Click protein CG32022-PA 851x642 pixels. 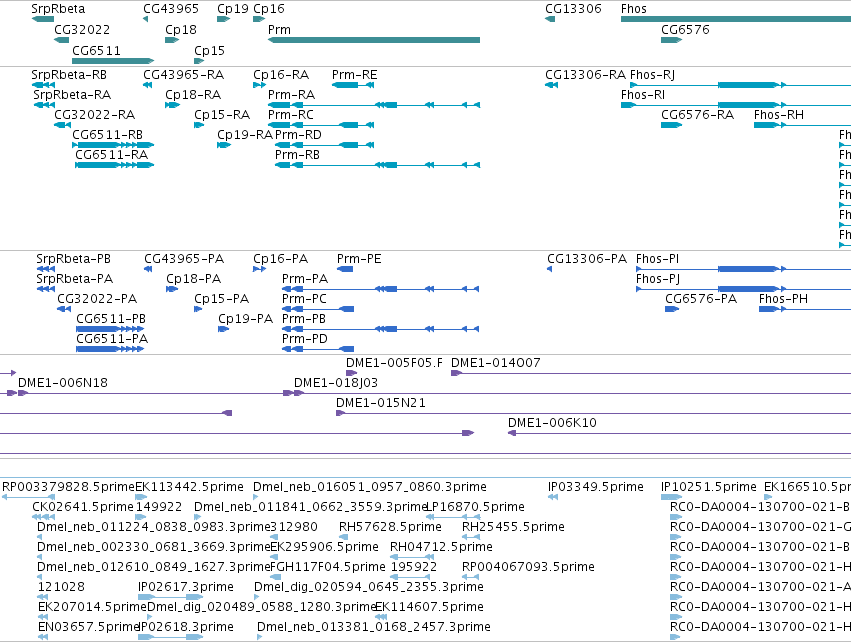97,299
